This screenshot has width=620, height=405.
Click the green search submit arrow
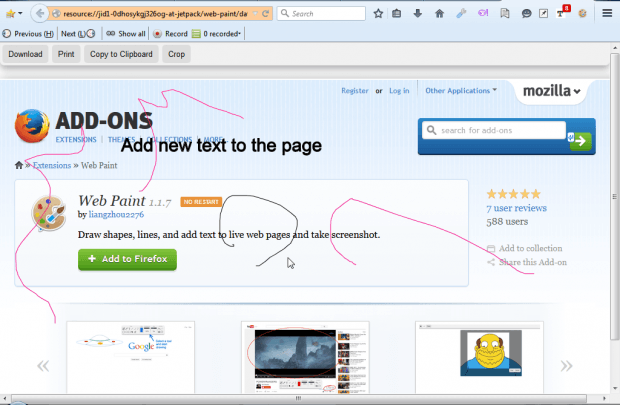click(581, 141)
